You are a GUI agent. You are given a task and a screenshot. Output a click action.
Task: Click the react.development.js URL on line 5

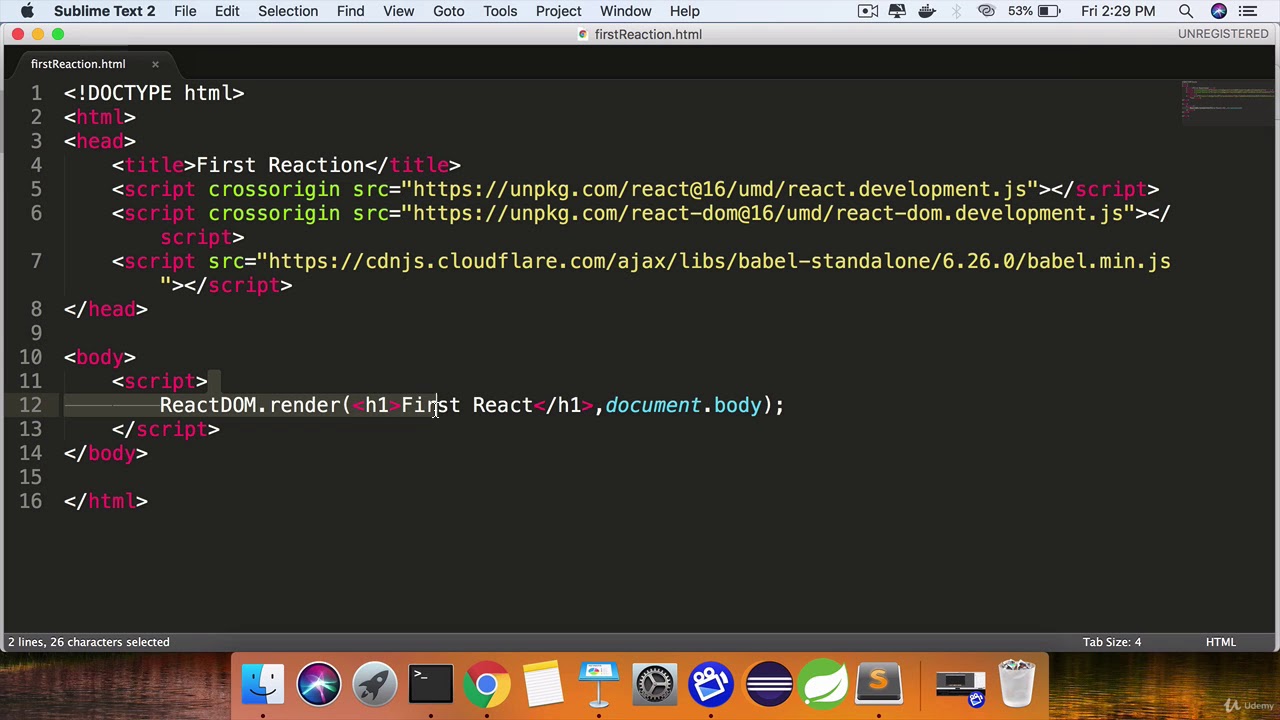tap(720, 189)
